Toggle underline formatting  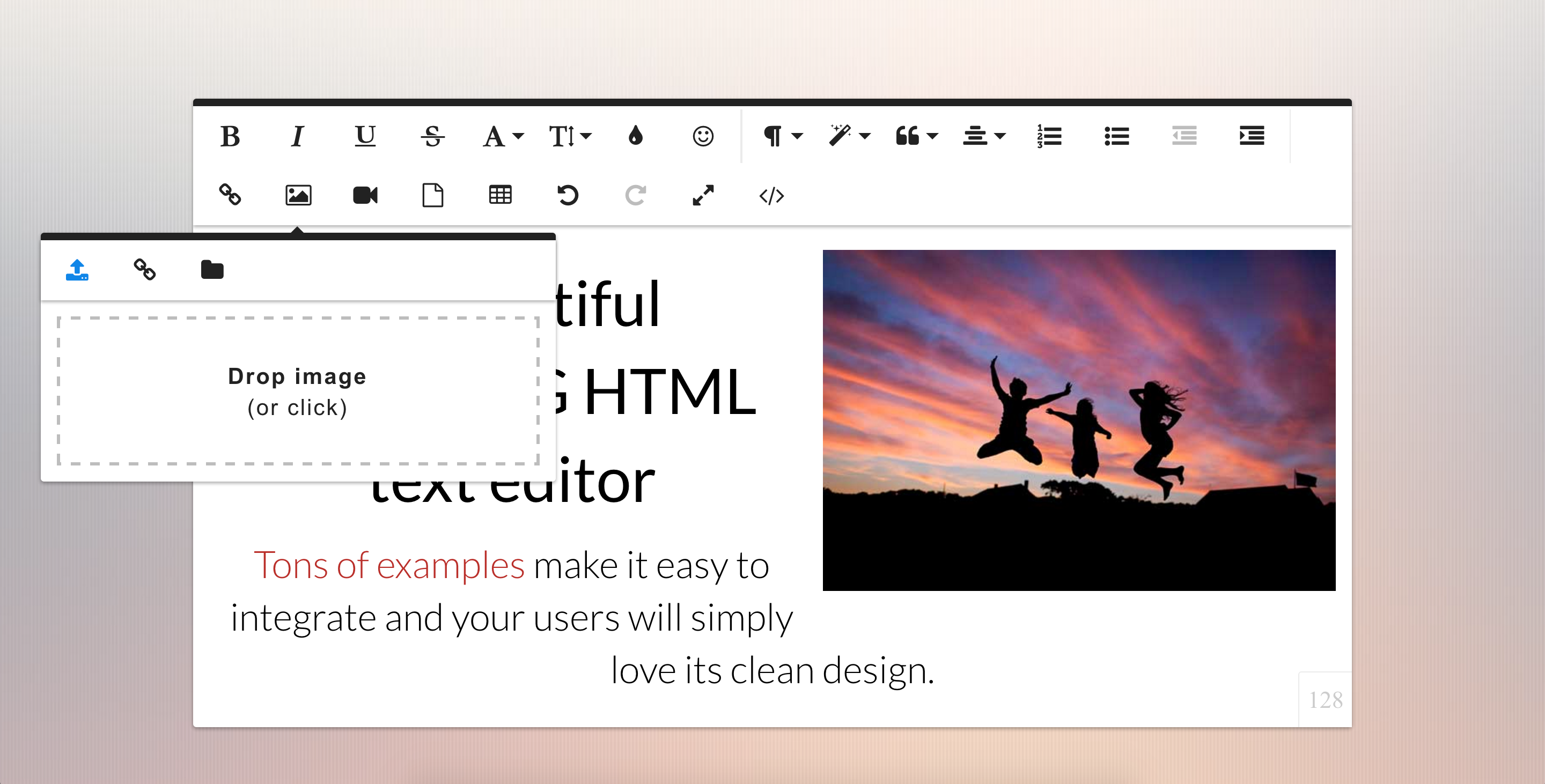[x=365, y=136]
